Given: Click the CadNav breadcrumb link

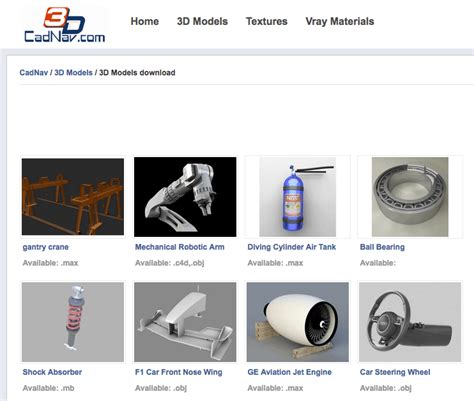Looking at the screenshot, I should [34, 72].
